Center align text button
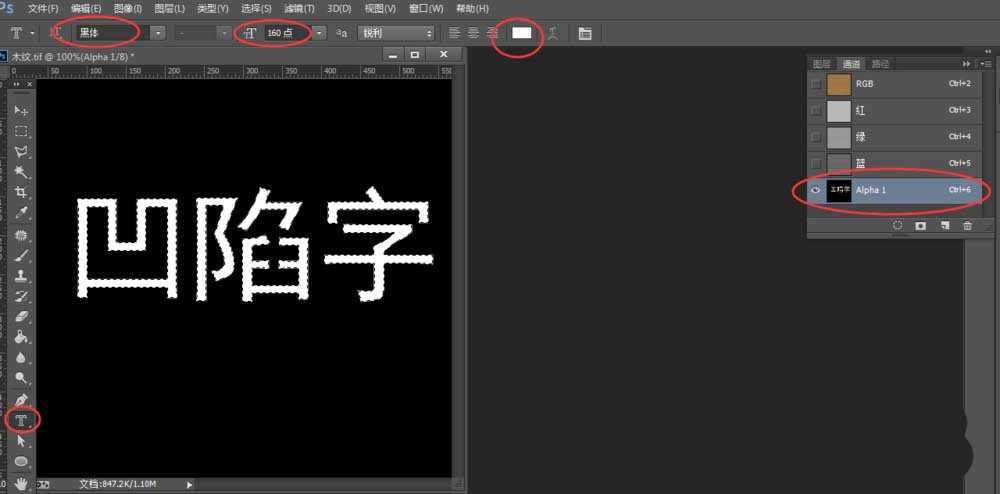Viewport: 1000px width, 494px height. click(473, 33)
